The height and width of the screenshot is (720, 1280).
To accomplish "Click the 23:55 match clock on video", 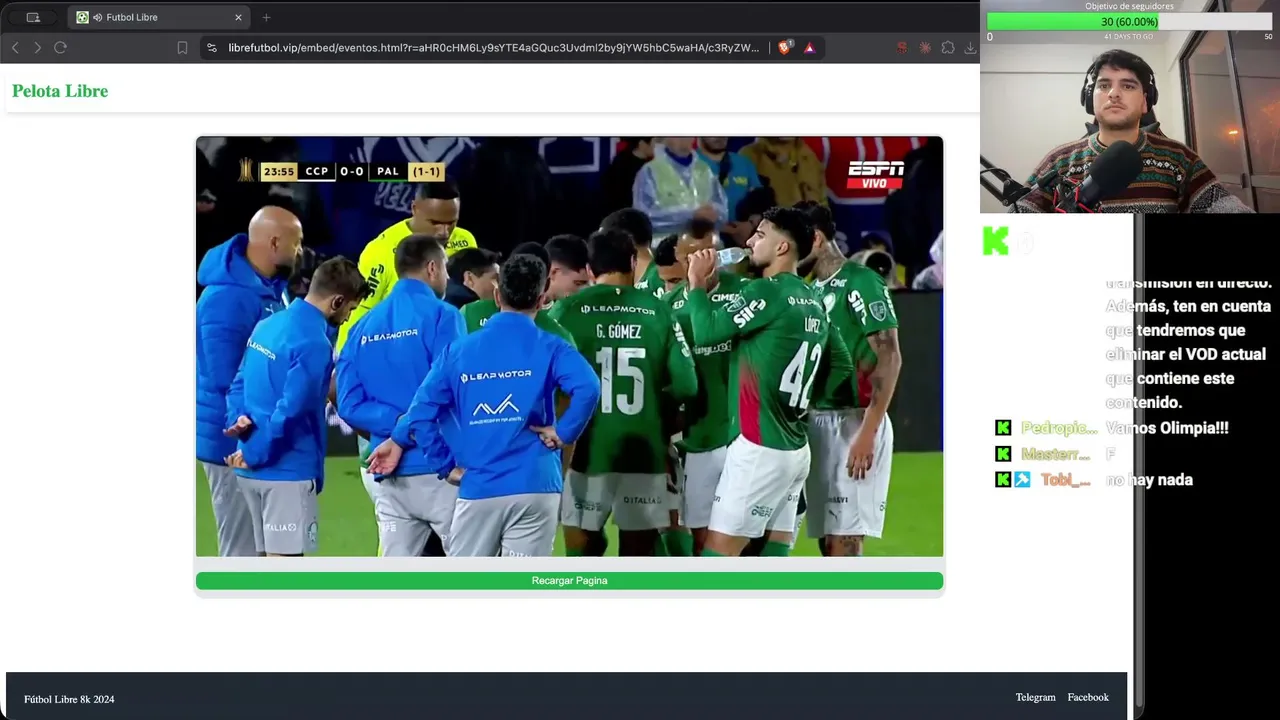I will 279,171.
